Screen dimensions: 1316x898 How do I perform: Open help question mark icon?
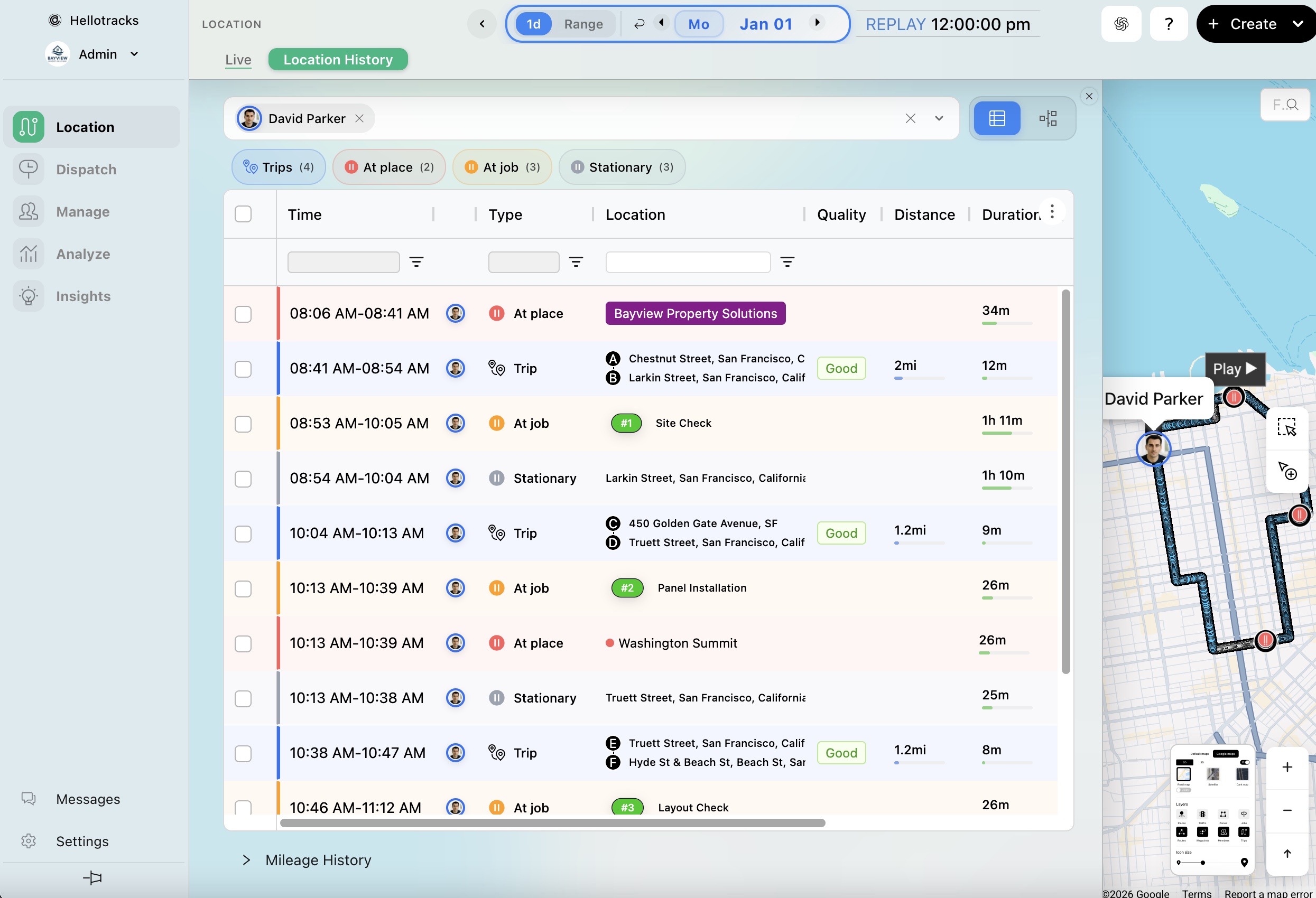click(x=1168, y=24)
